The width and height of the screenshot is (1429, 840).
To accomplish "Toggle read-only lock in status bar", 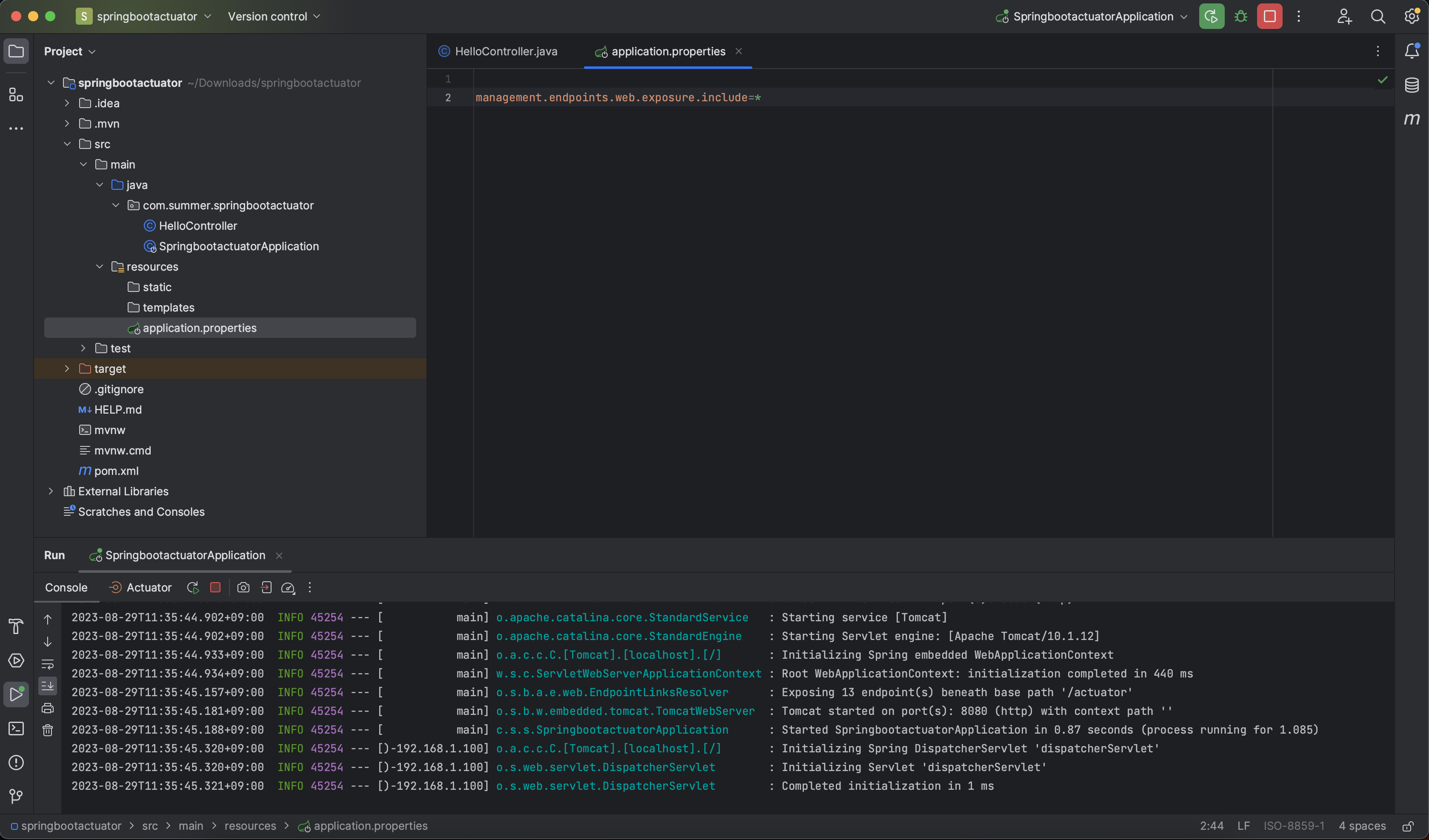I will (x=1407, y=826).
